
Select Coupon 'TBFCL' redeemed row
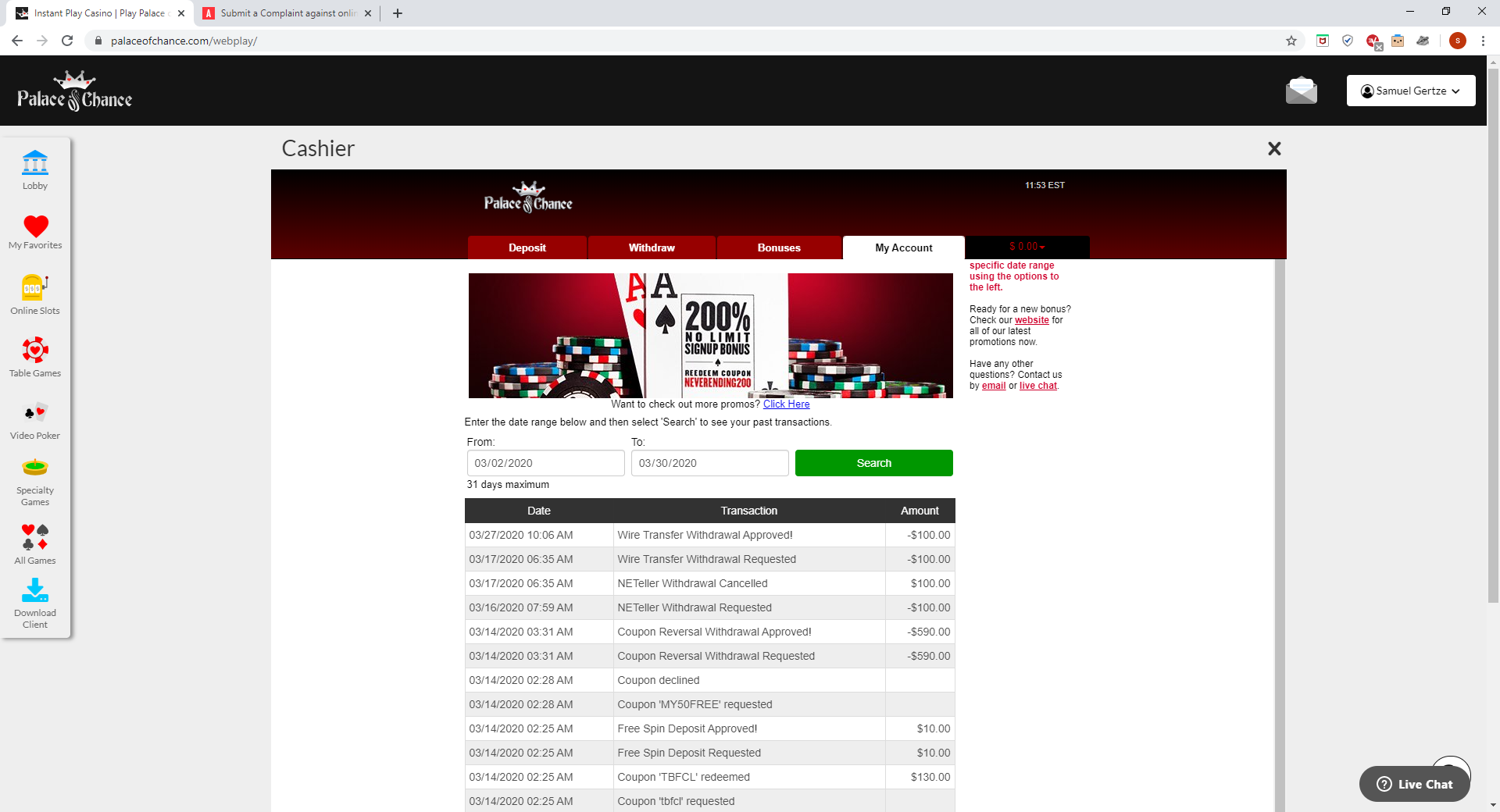click(x=710, y=777)
